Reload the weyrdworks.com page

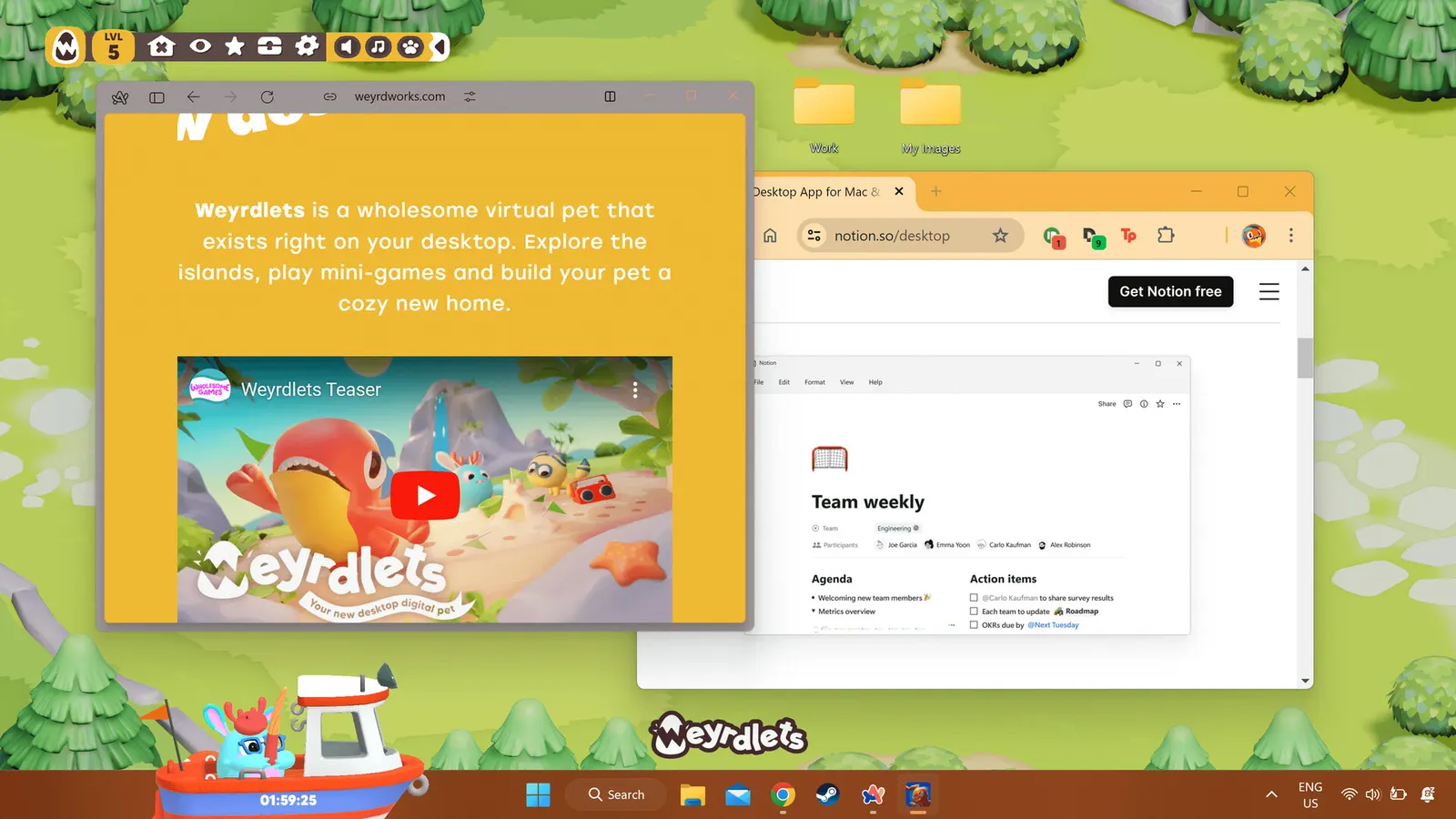pos(267,96)
